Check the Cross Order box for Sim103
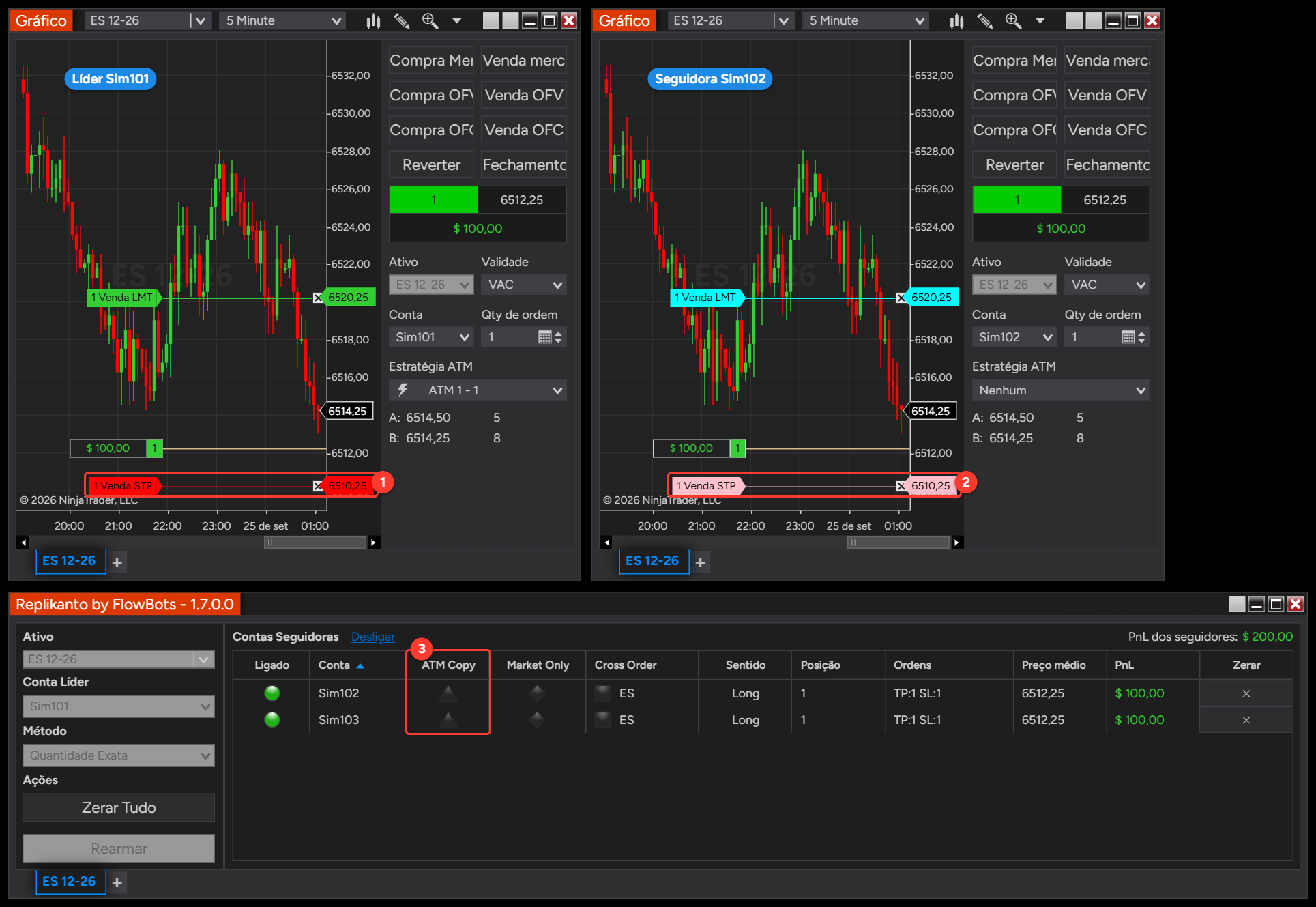Image resolution: width=1316 pixels, height=907 pixels. (603, 719)
